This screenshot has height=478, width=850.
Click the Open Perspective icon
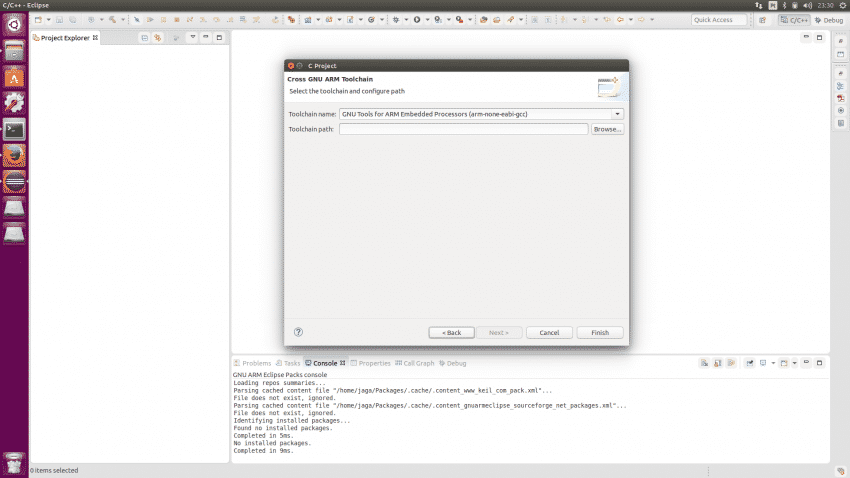tap(763, 20)
